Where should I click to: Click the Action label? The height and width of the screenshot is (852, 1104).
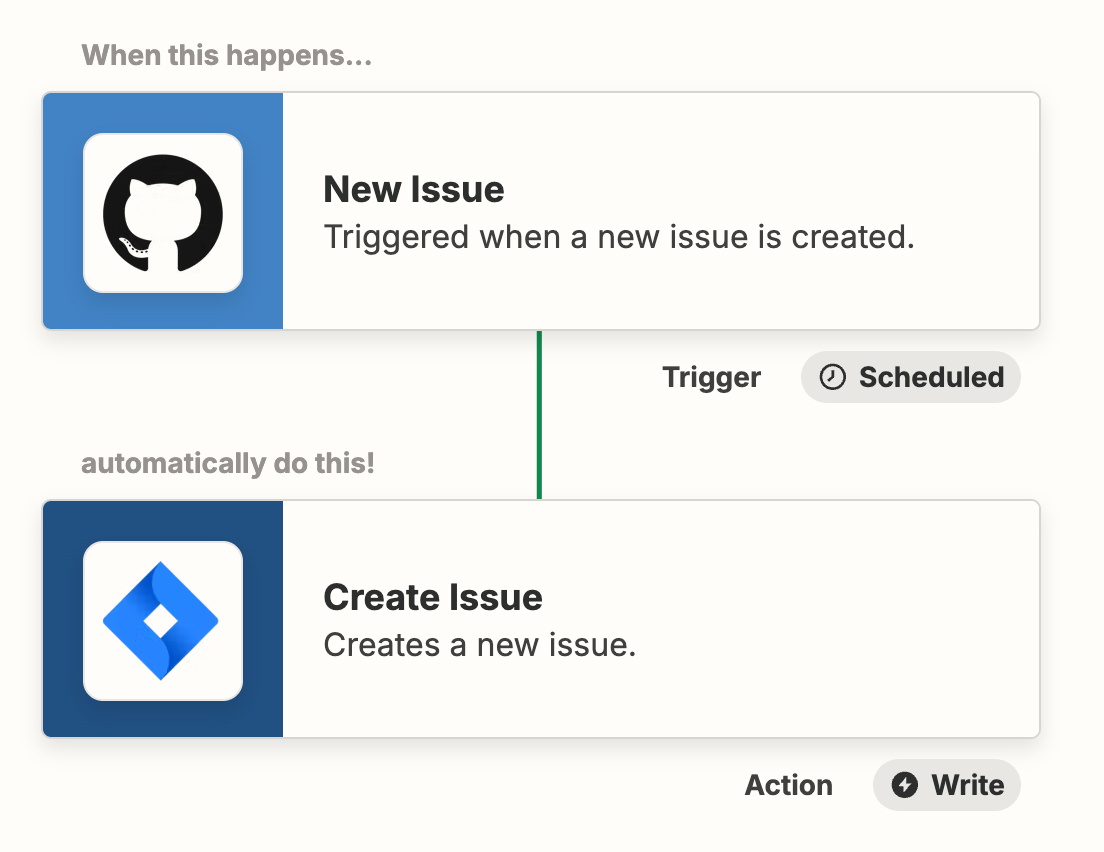(788, 785)
